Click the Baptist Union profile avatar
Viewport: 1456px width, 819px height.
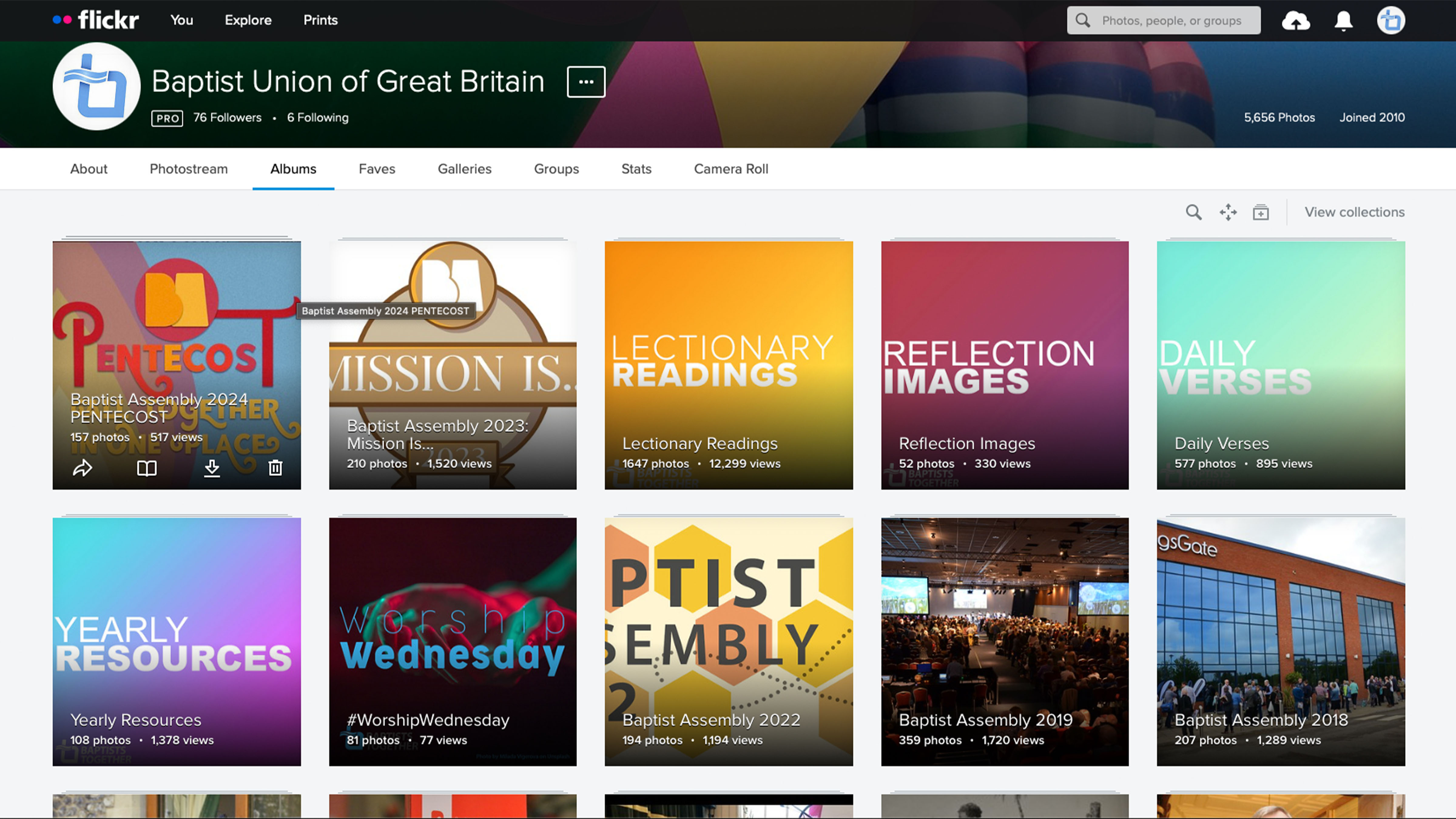(97, 86)
